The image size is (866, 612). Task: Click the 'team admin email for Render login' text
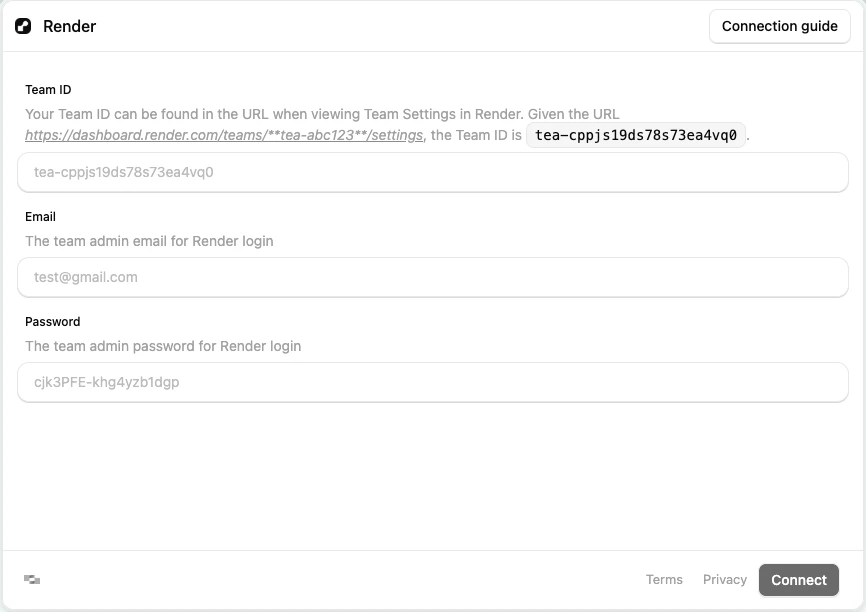tap(149, 241)
